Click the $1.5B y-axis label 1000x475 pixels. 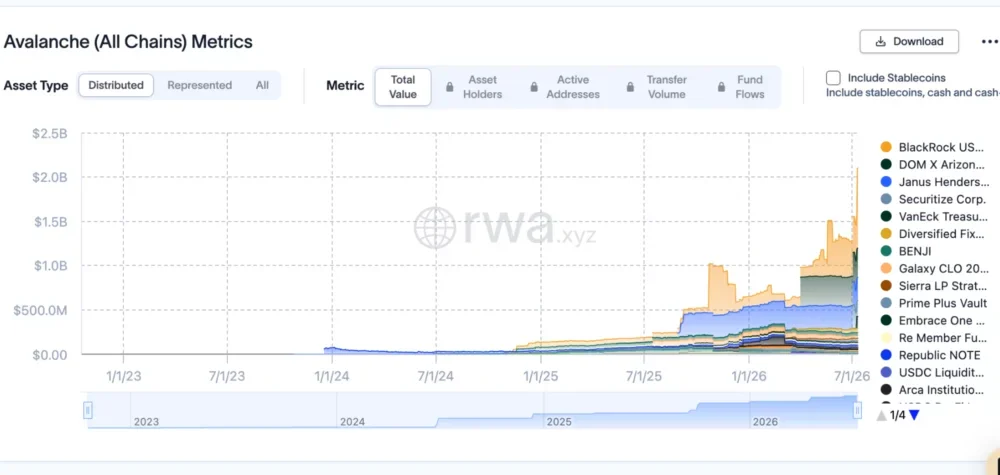click(x=50, y=222)
